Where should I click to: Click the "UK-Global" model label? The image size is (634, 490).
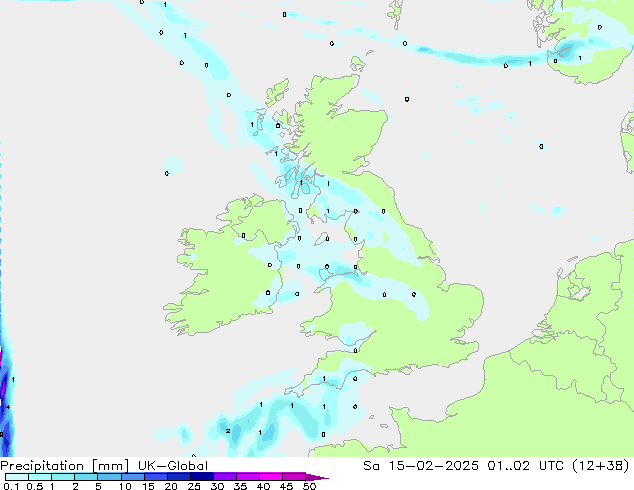tap(173, 466)
